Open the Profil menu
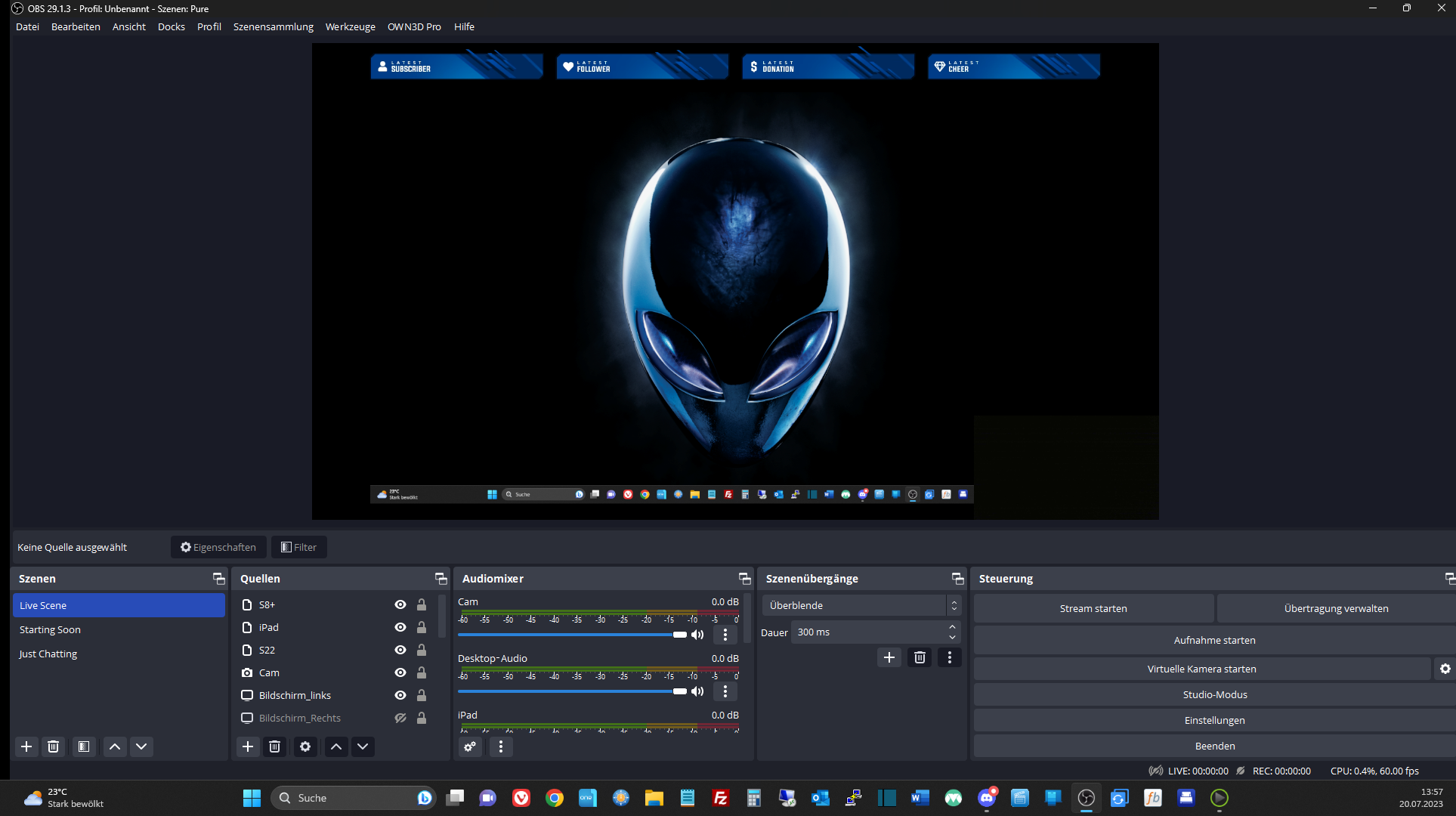Viewport: 1456px width, 816px height. click(x=209, y=26)
